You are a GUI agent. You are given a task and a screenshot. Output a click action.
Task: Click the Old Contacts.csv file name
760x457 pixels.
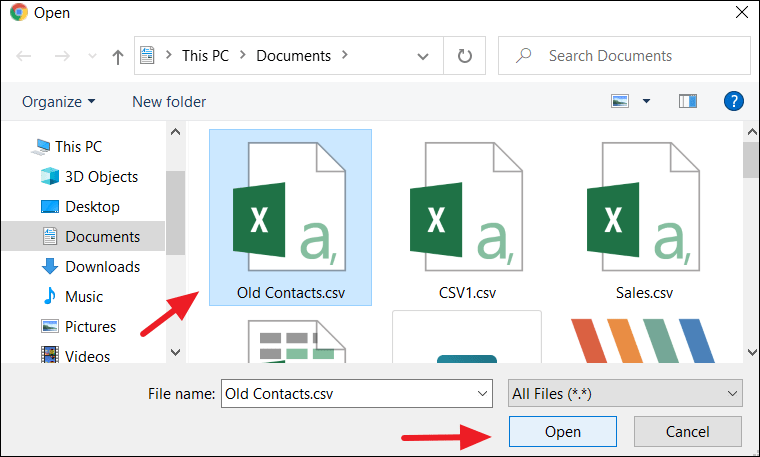291,293
